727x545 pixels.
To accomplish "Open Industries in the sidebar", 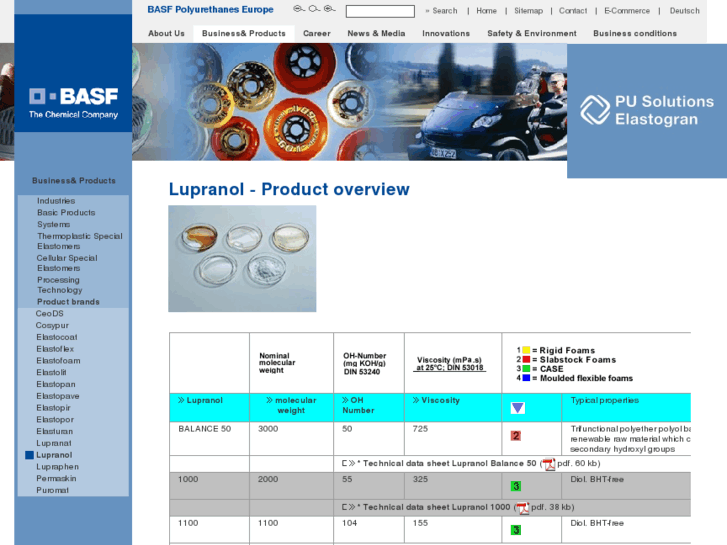I will [x=56, y=201].
